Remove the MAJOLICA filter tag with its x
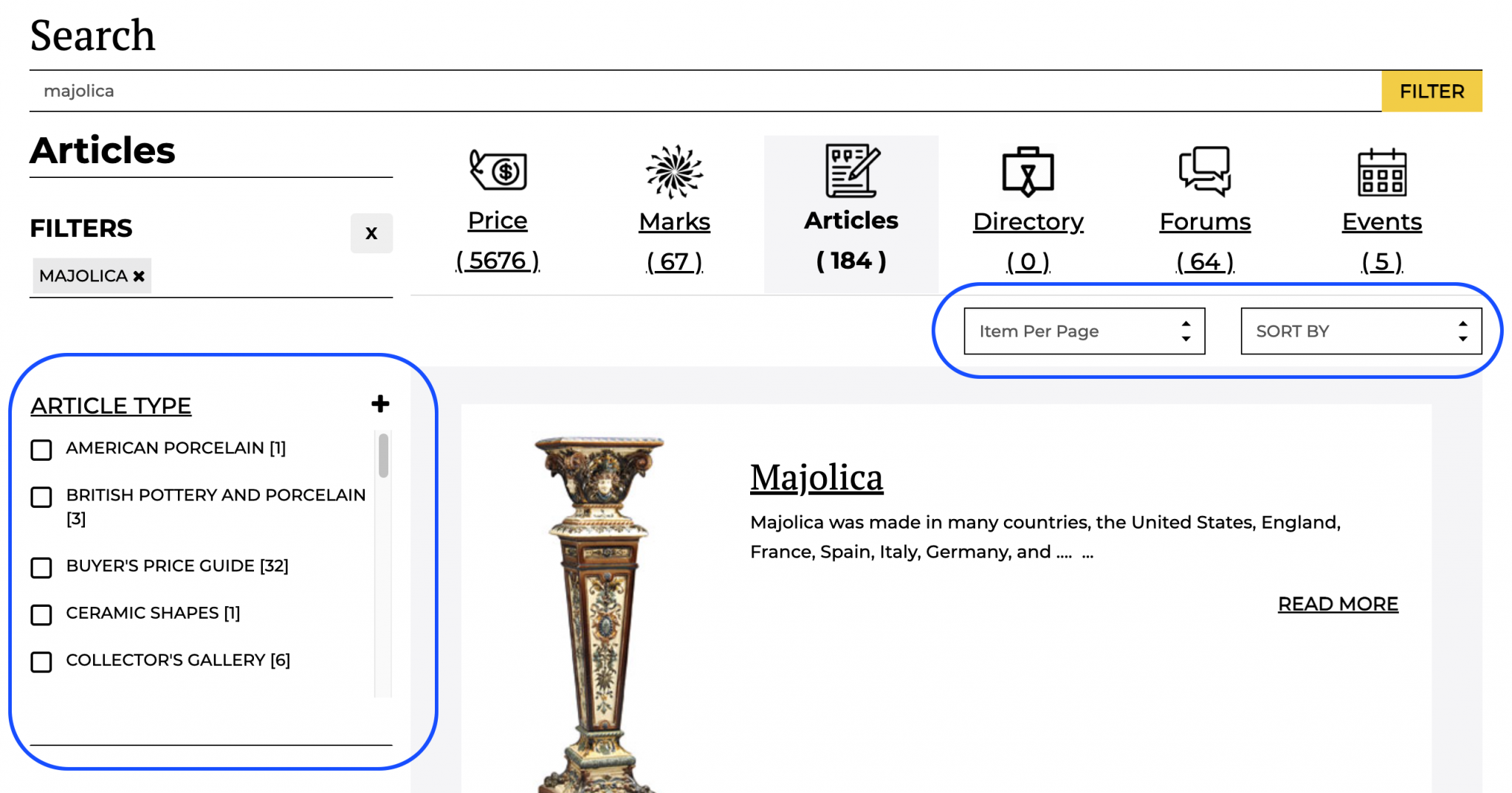The height and width of the screenshot is (793, 1512). pos(137,275)
